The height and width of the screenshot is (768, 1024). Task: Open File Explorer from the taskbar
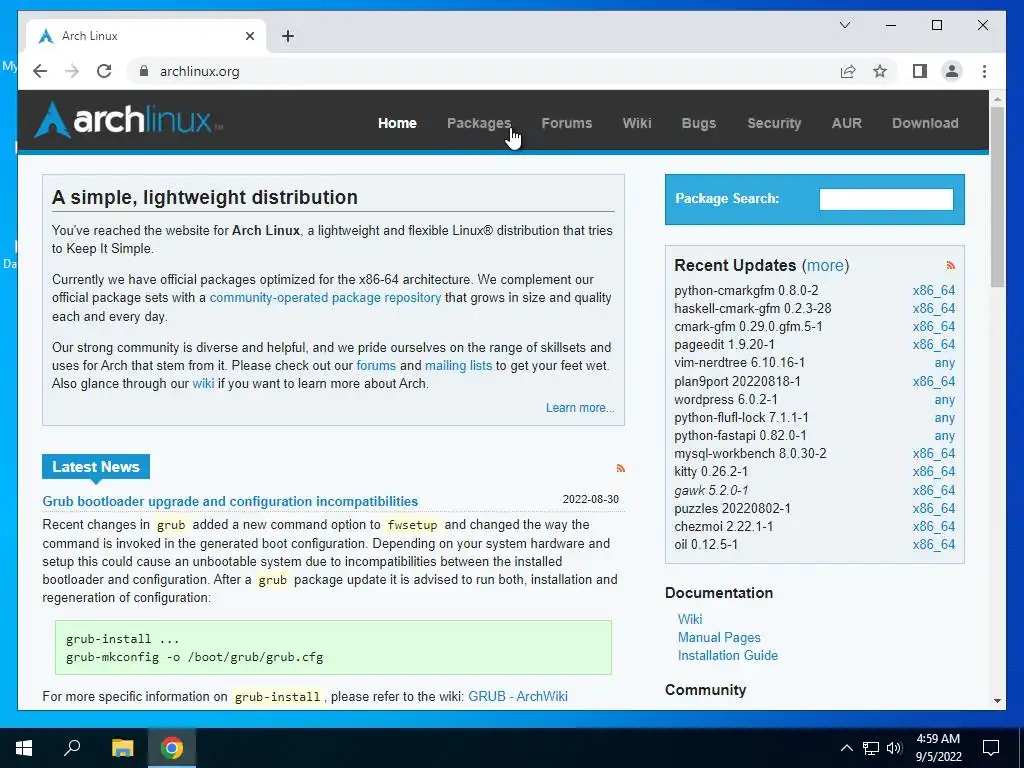pos(122,748)
